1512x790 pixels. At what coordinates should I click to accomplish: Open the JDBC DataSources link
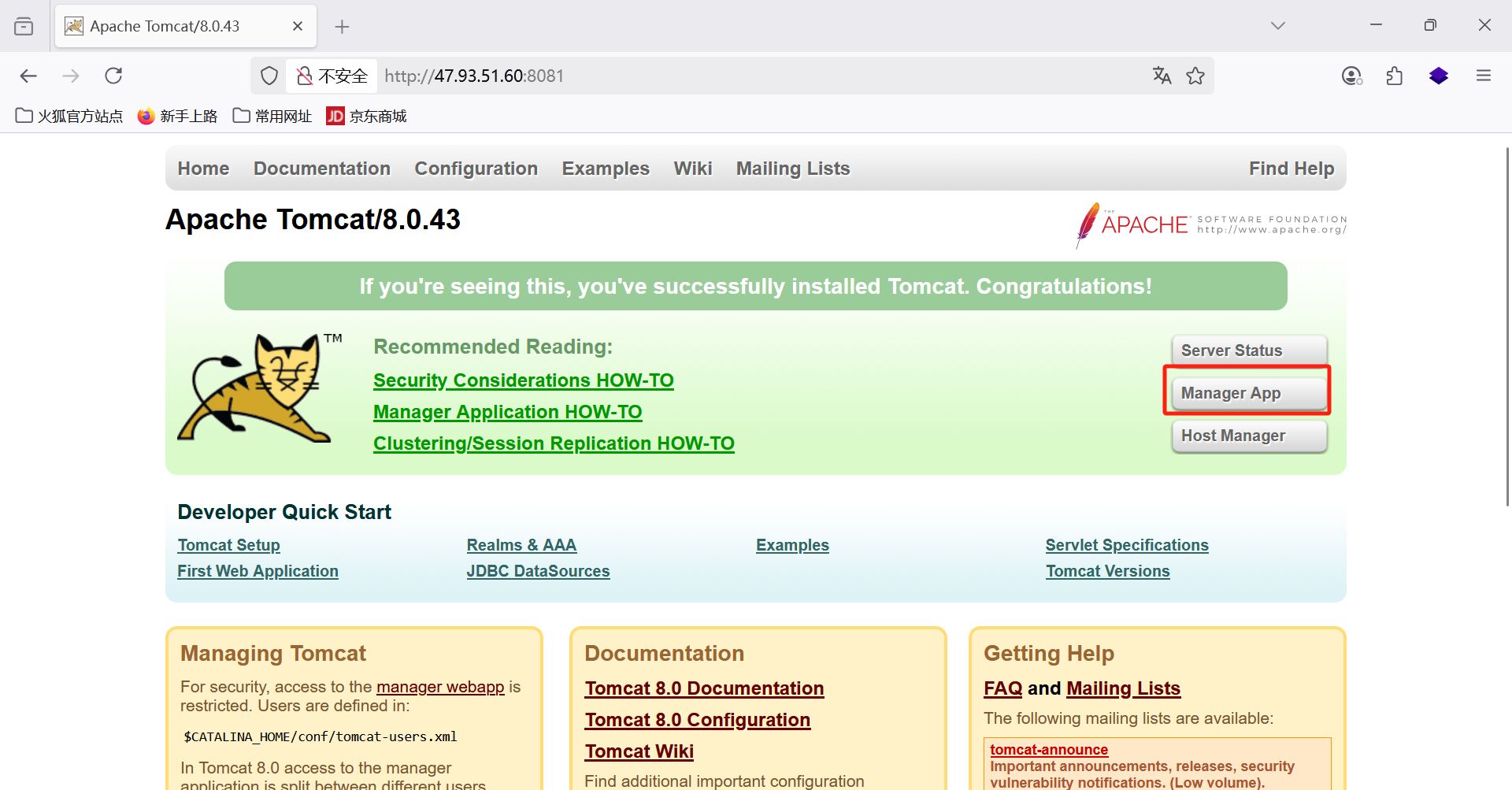pyautogui.click(x=538, y=571)
